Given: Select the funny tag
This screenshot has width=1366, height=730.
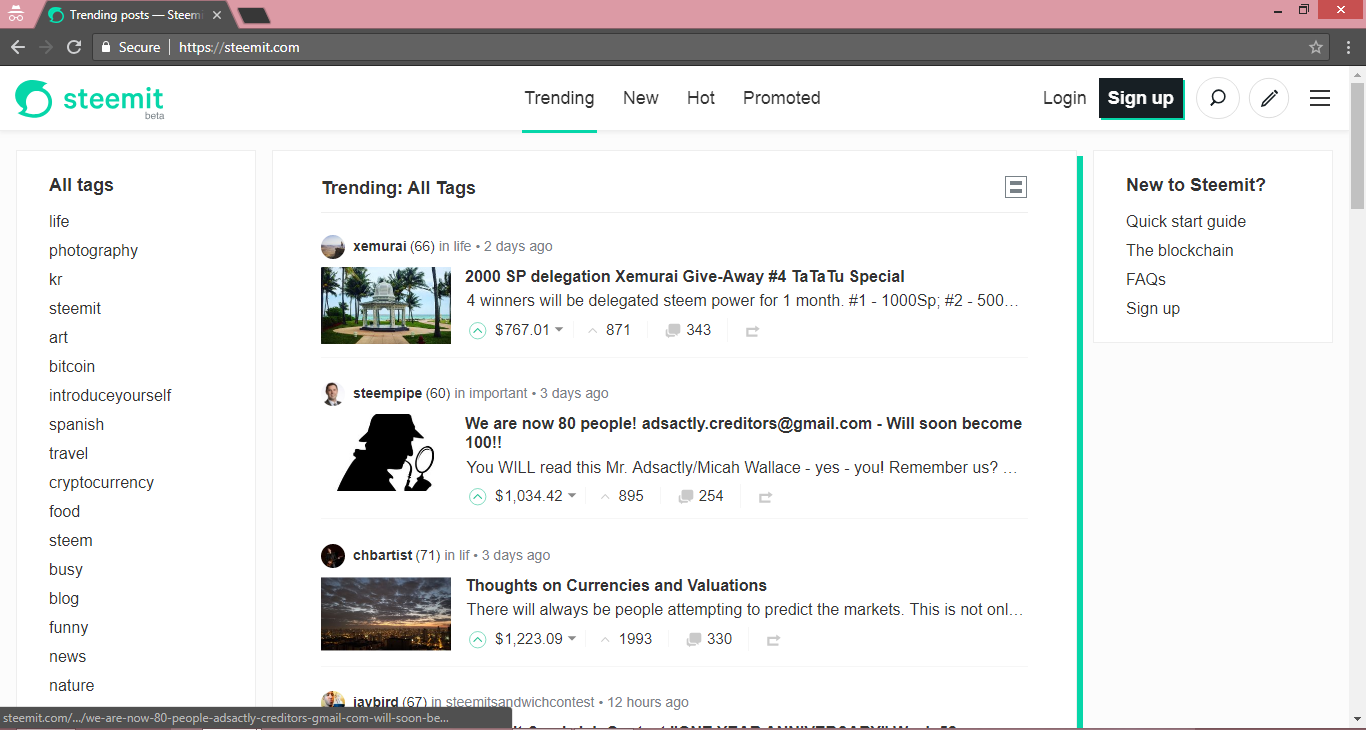Looking at the screenshot, I should pos(69,627).
